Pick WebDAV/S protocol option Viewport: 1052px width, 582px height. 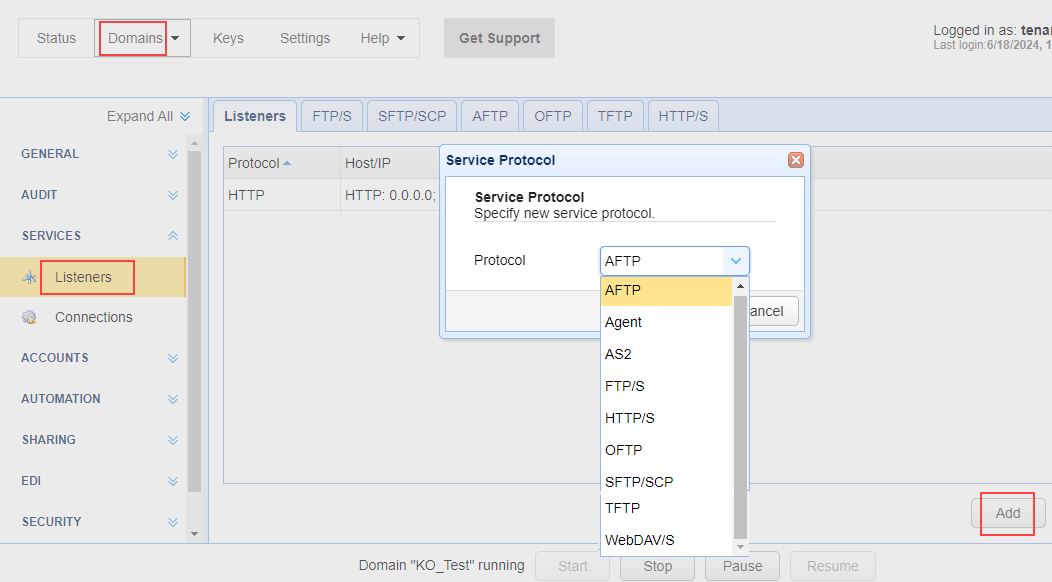[x=639, y=540]
